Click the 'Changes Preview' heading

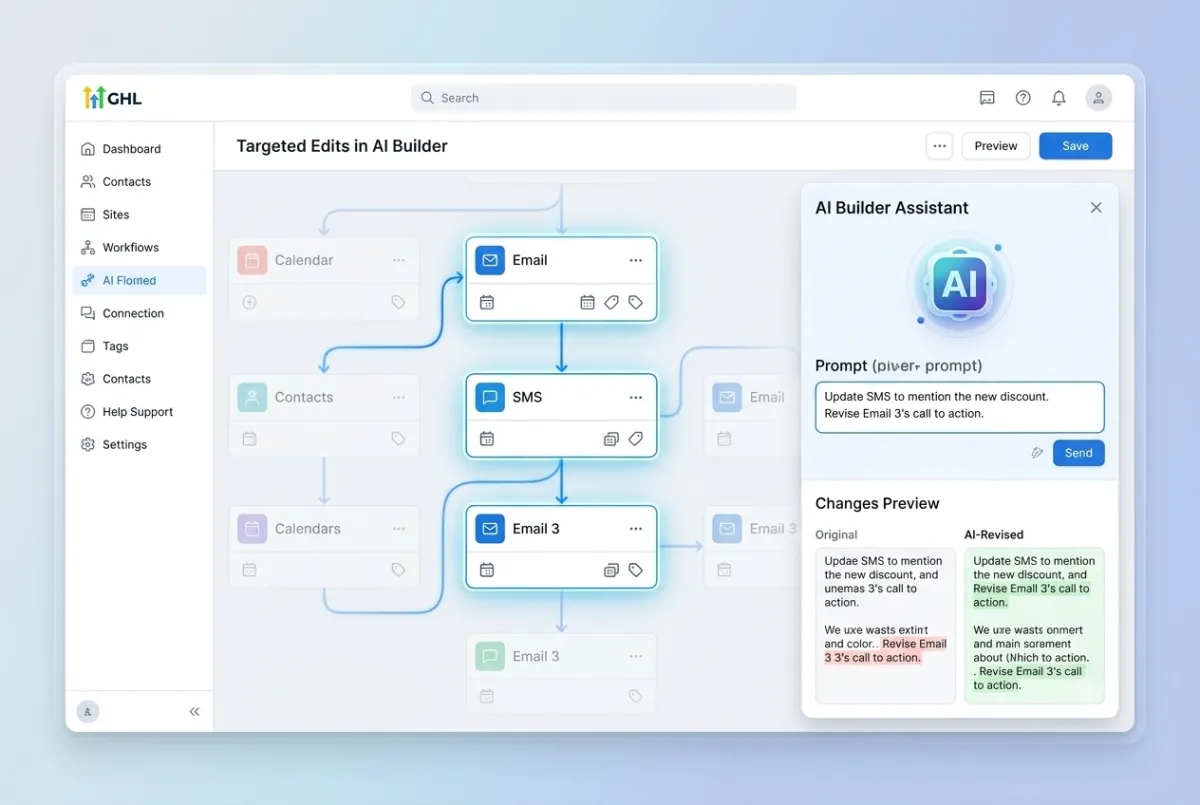[877, 504]
